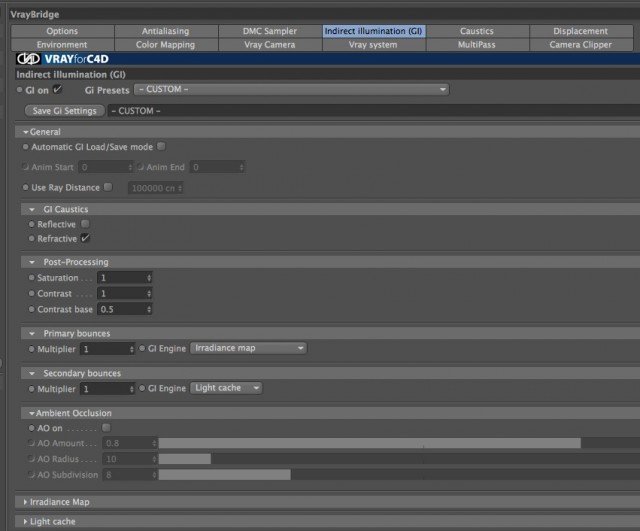The height and width of the screenshot is (531, 640).
Task: Open the Caustics tab
Action: click(x=477, y=31)
